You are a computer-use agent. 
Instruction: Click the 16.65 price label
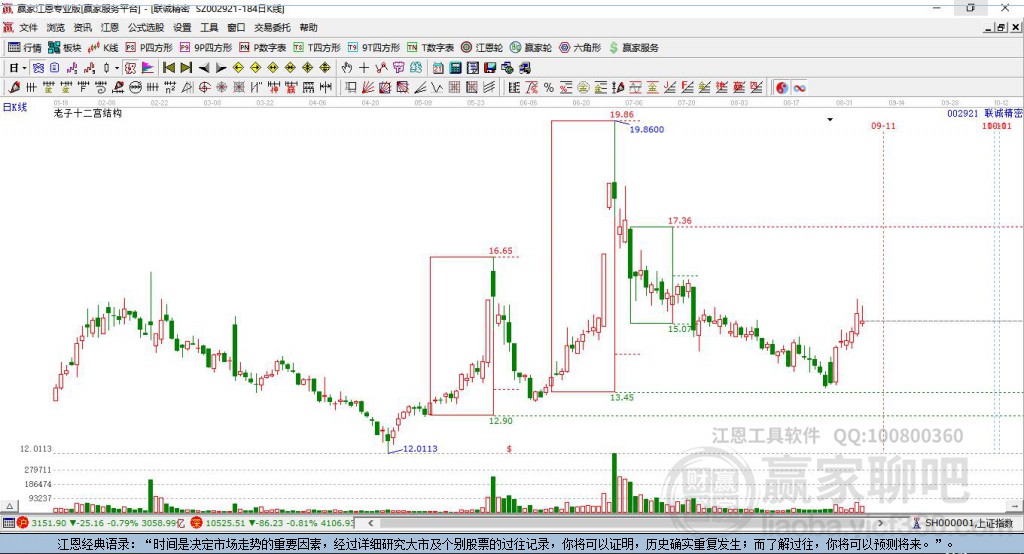pyautogui.click(x=500, y=250)
